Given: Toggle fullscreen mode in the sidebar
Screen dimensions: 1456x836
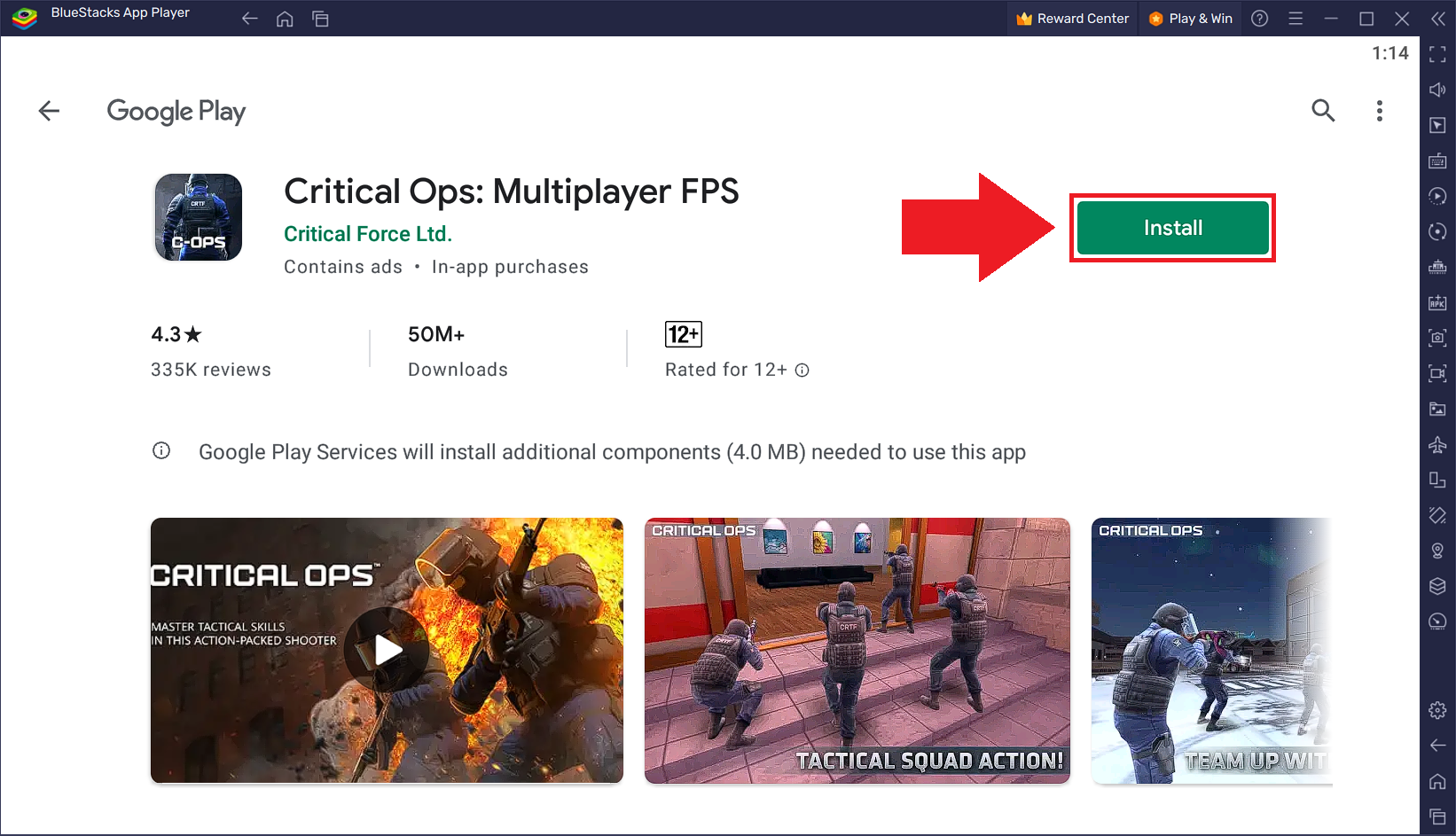Looking at the screenshot, I should [1438, 54].
